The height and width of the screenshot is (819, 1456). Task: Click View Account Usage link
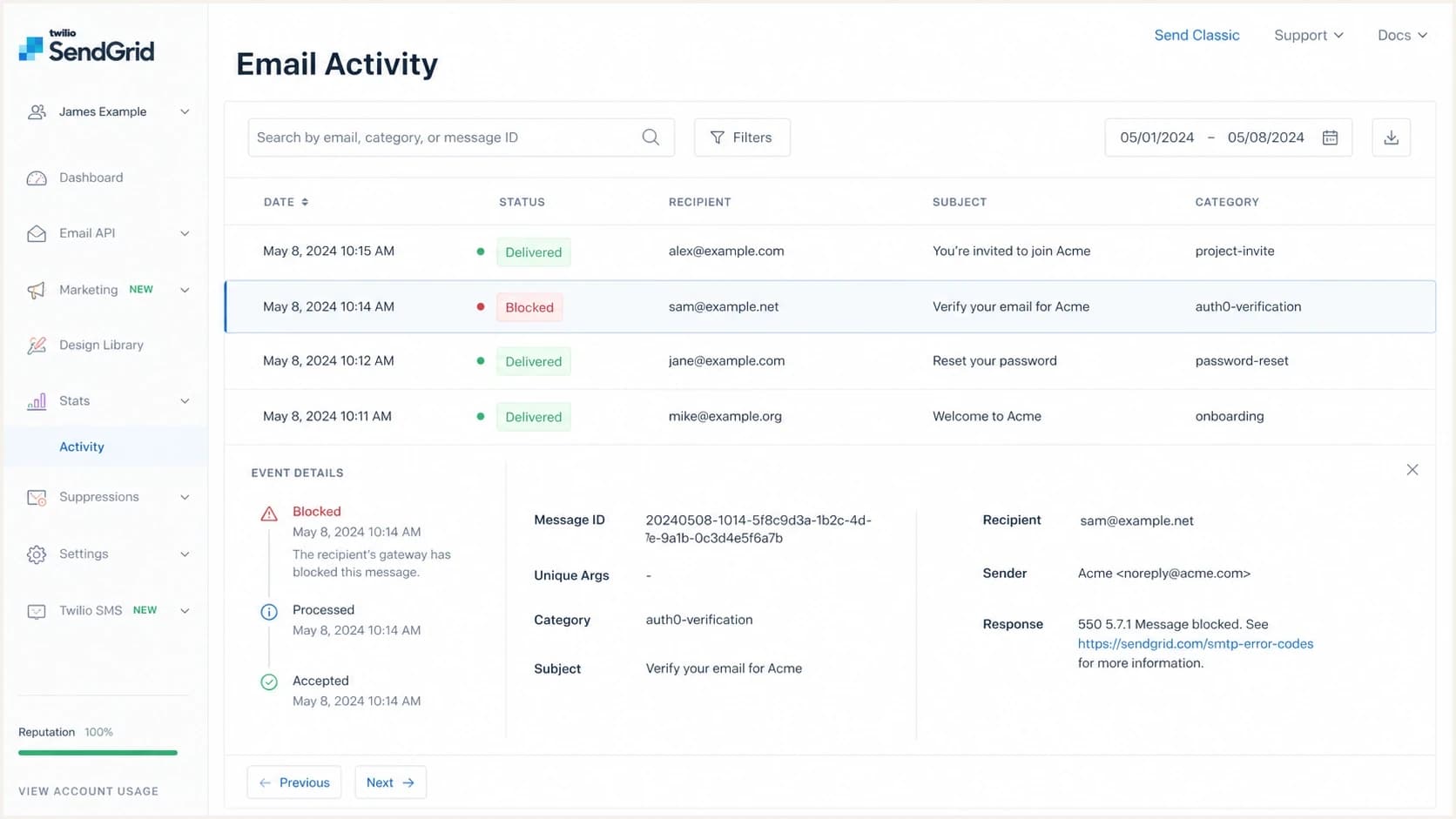point(88,791)
